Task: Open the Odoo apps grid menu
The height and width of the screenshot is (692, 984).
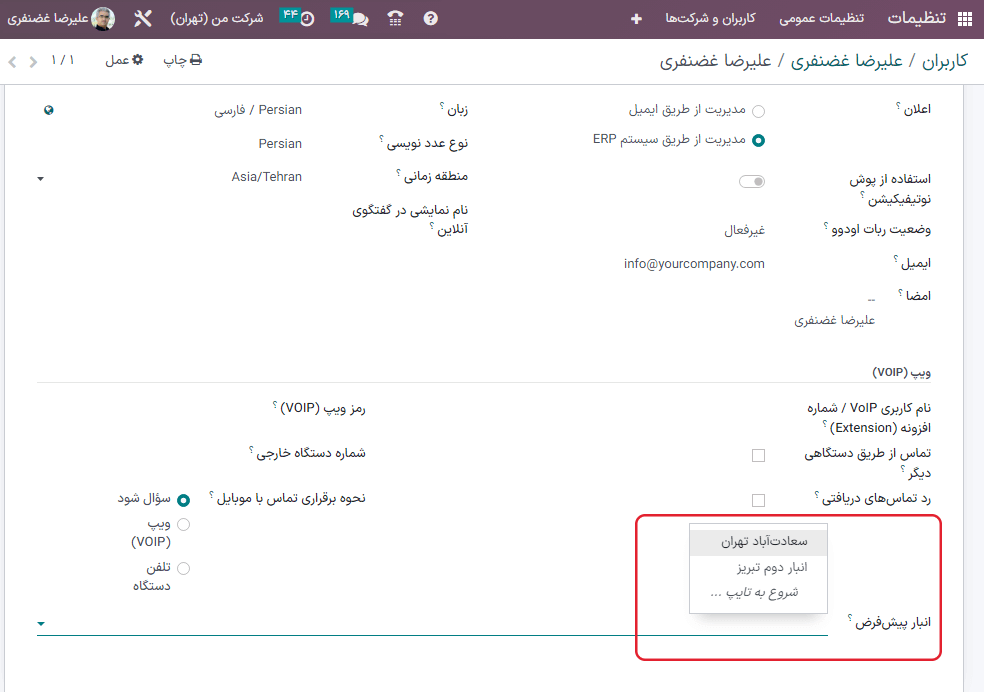Action: tap(964, 18)
